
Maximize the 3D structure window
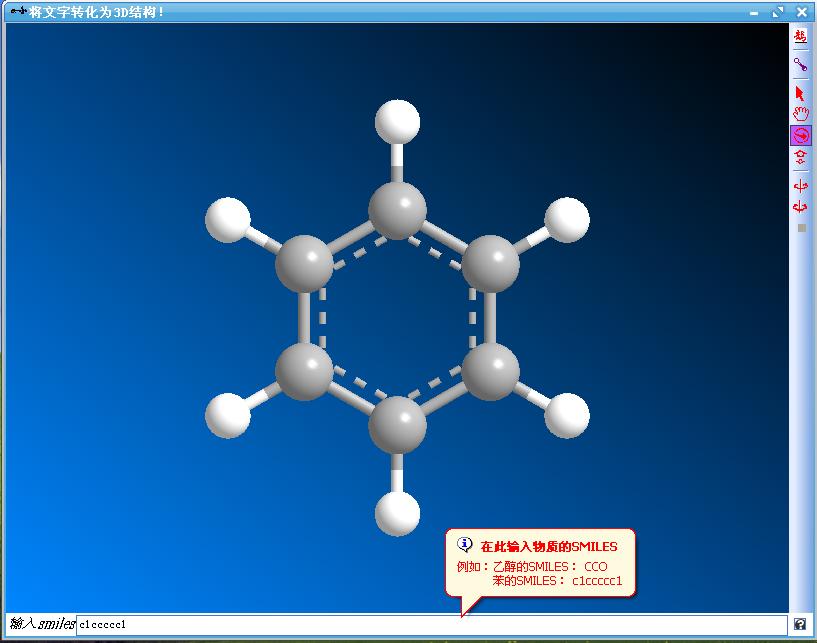[x=778, y=12]
